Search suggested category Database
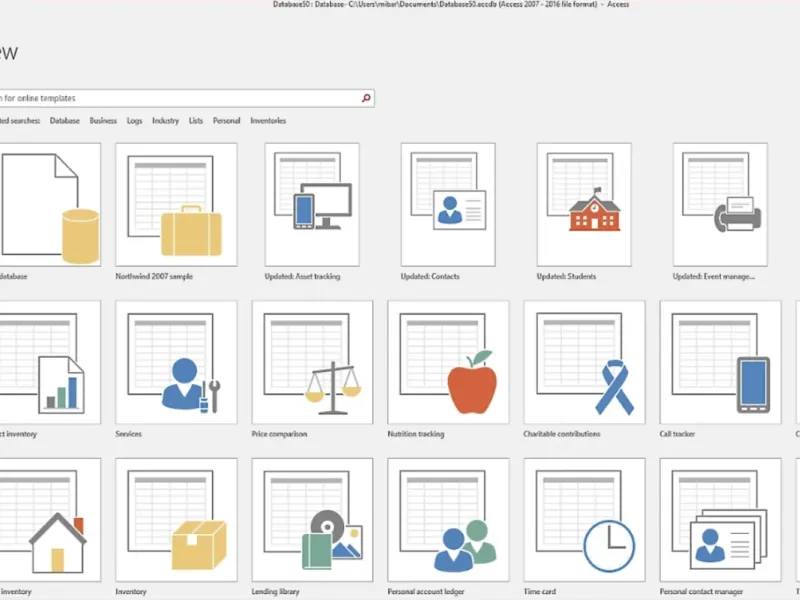The height and width of the screenshot is (600, 800). point(65,121)
